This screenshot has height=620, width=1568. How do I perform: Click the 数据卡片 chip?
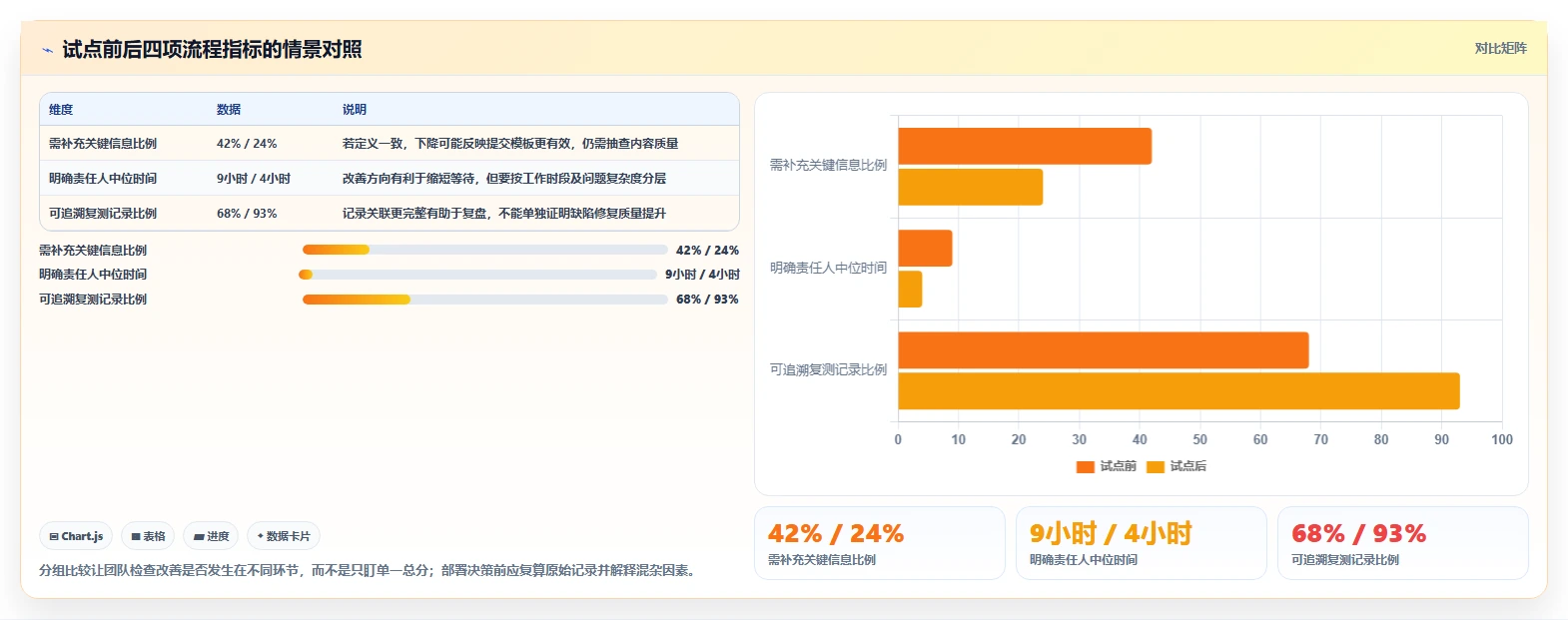pyautogui.click(x=284, y=536)
